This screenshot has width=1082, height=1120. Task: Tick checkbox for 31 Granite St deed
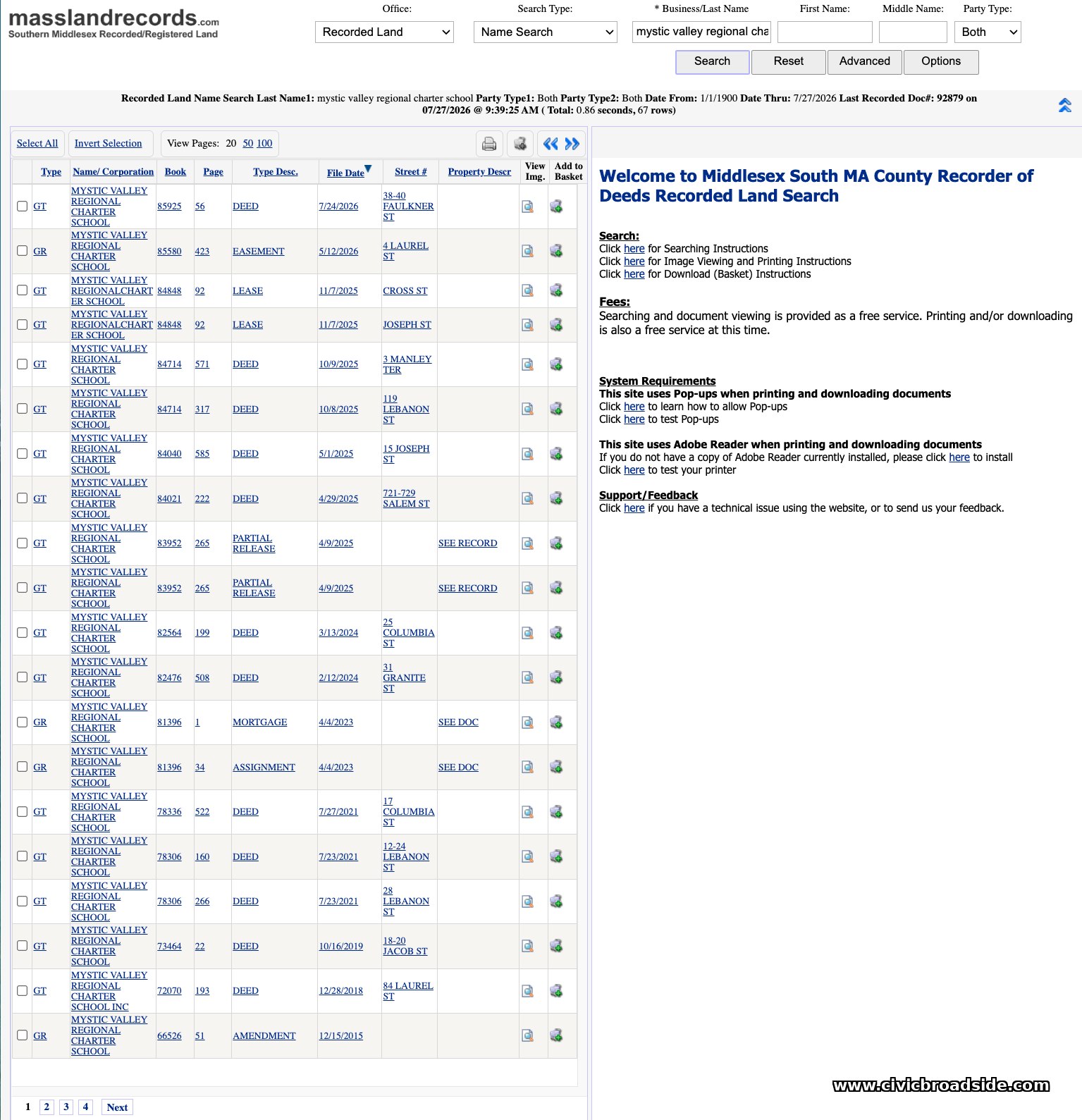(23, 677)
